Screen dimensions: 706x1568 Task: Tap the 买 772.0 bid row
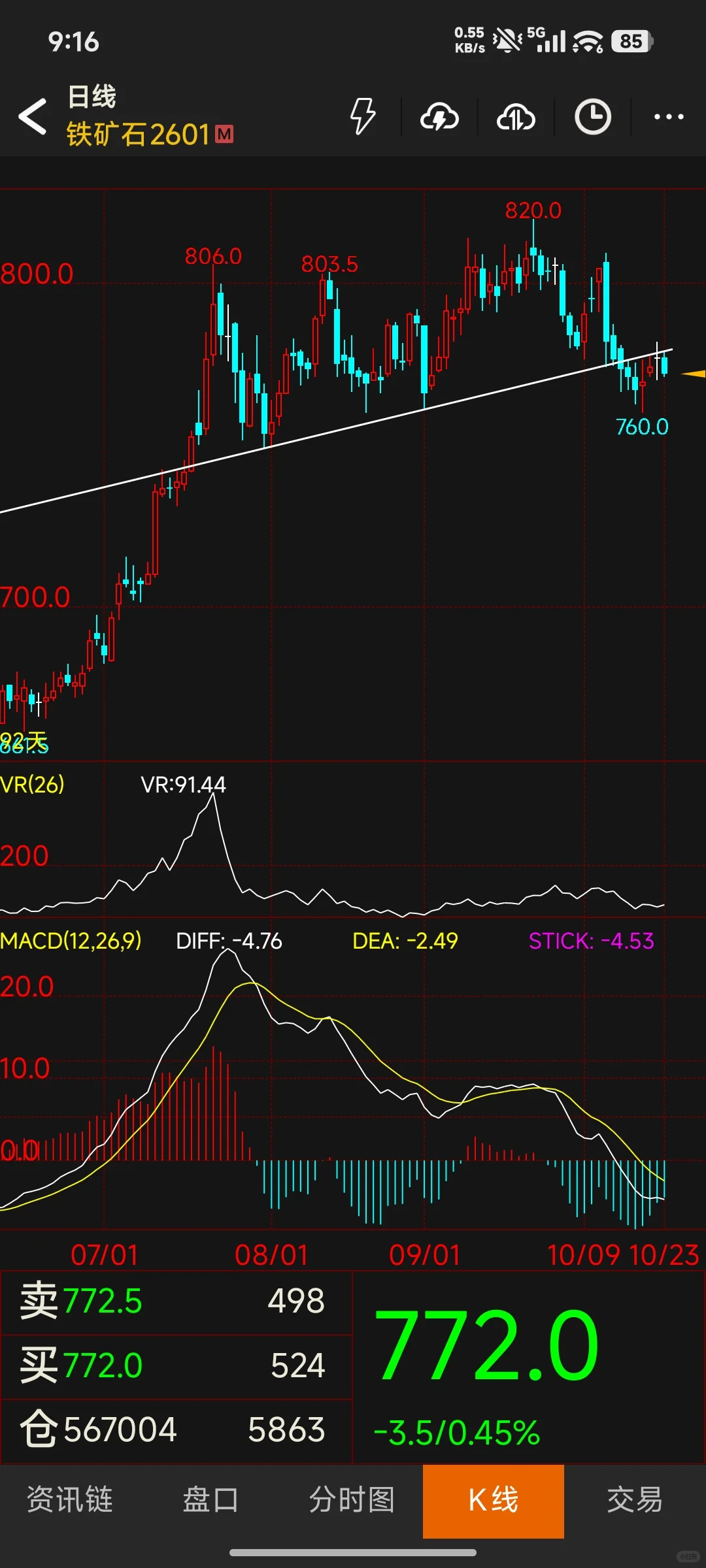click(176, 1365)
